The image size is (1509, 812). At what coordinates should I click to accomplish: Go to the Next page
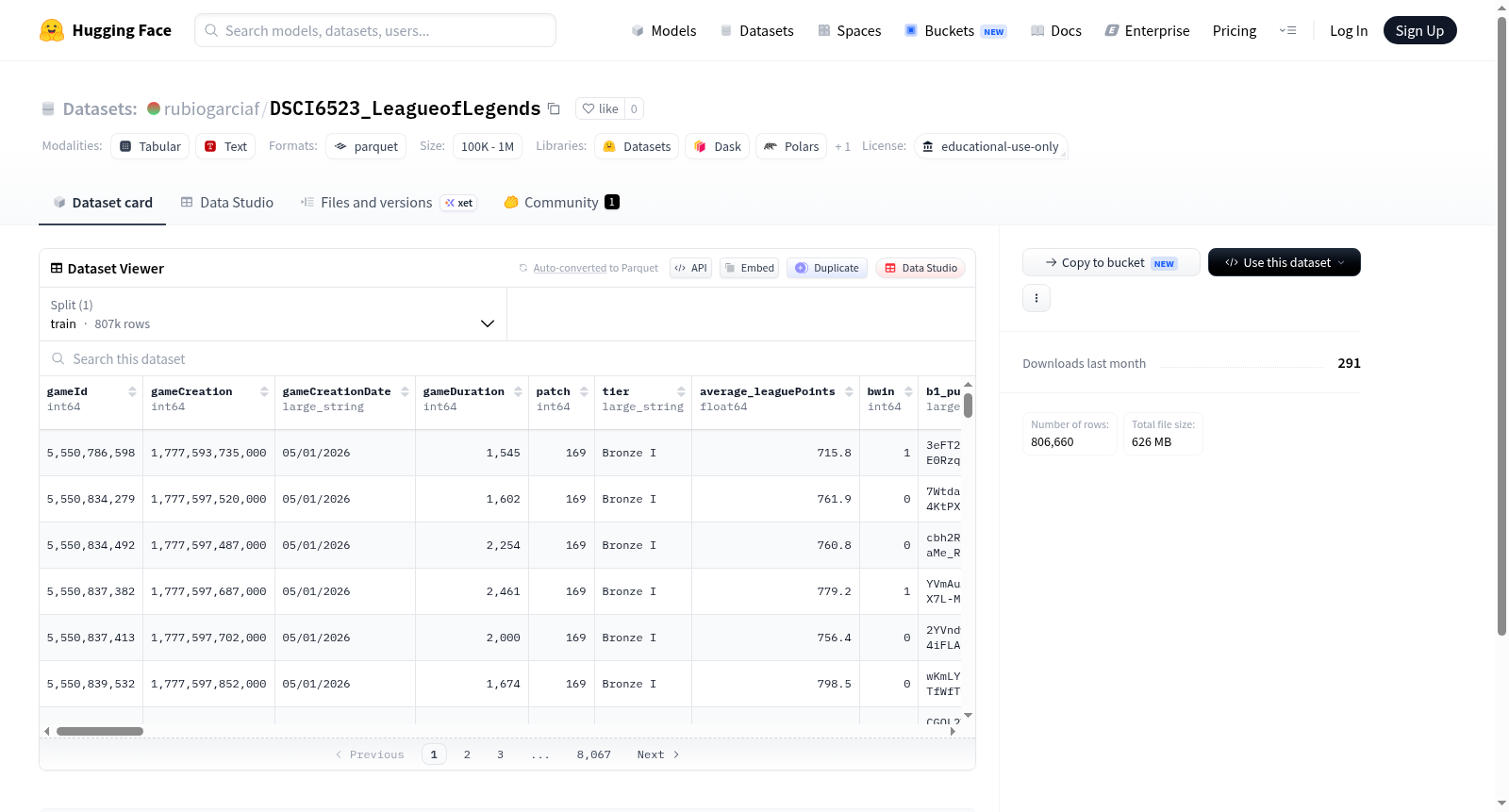coord(657,754)
